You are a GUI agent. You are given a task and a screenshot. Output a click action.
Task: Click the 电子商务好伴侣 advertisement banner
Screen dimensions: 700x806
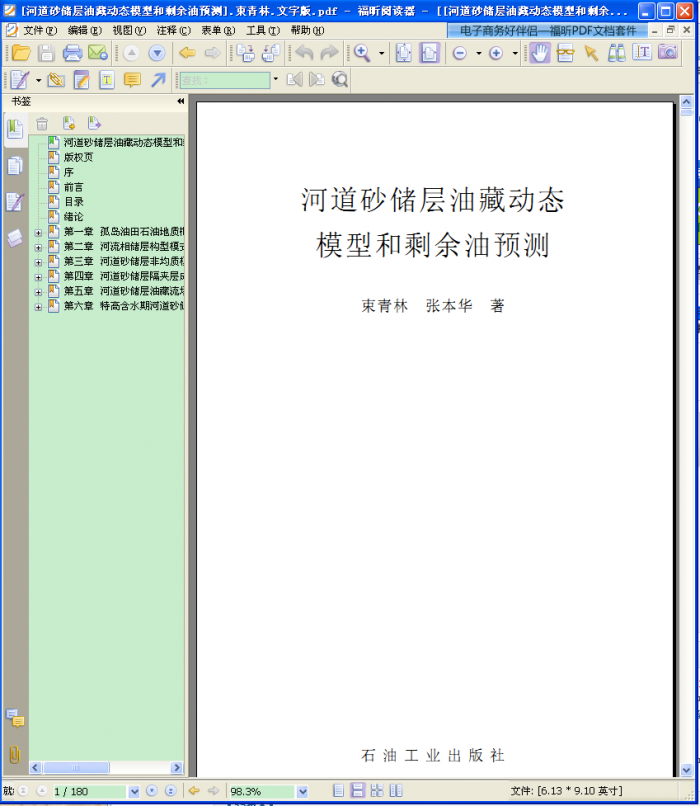tap(547, 31)
